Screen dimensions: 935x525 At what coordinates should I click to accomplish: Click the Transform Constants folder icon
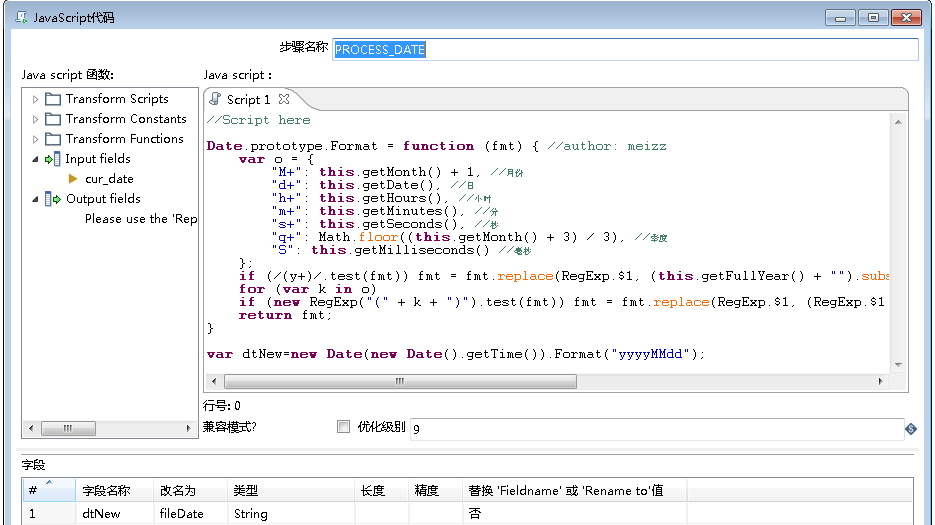53,119
